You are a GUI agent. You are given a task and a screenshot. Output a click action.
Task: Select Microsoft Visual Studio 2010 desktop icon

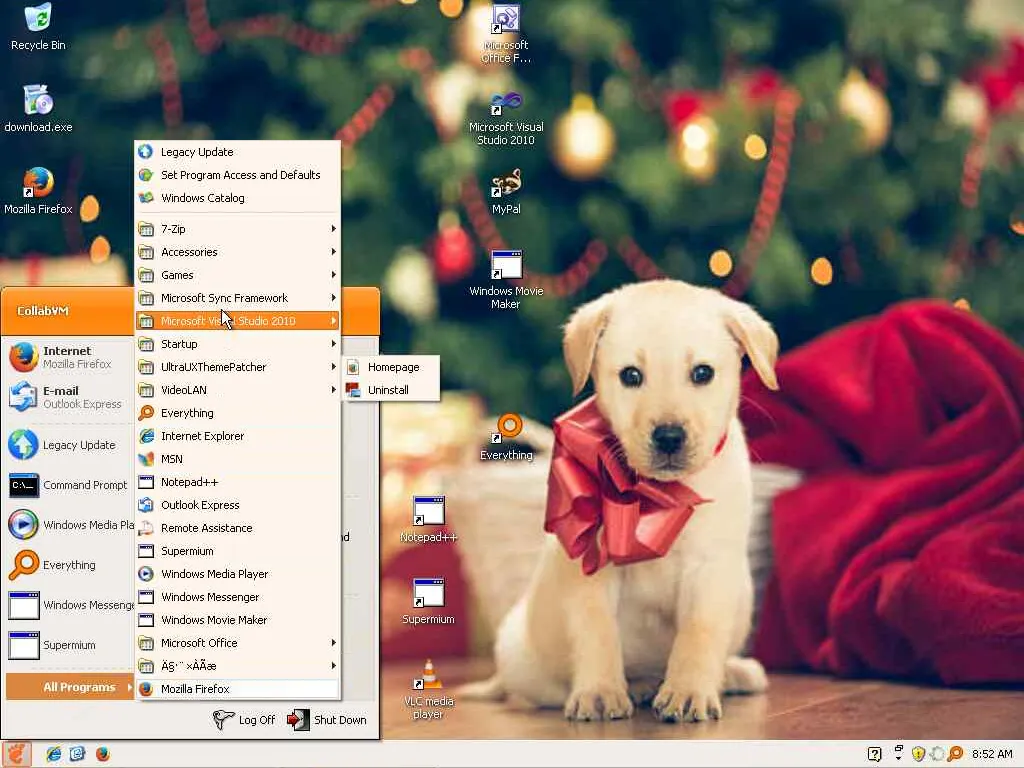coord(505,119)
